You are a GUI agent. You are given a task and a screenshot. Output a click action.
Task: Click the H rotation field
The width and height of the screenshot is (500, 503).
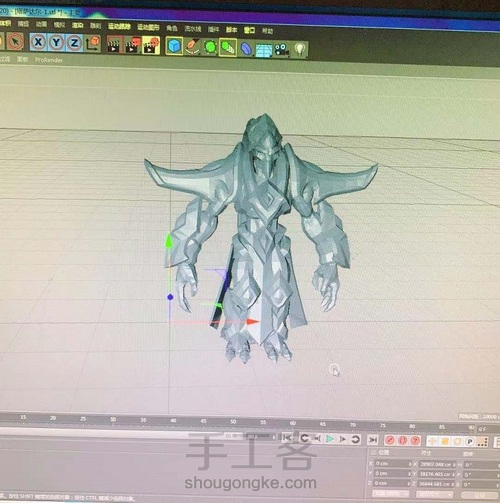click(481, 465)
